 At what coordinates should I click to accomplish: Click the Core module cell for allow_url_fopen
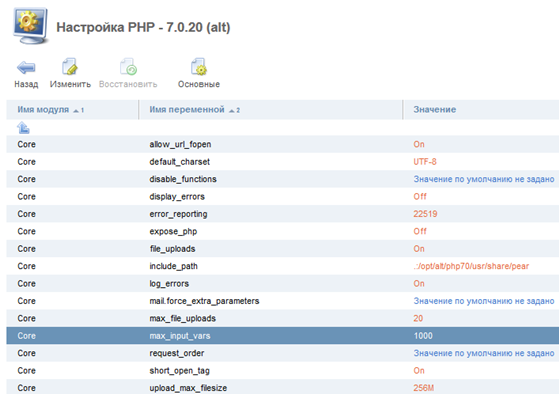(x=26, y=144)
